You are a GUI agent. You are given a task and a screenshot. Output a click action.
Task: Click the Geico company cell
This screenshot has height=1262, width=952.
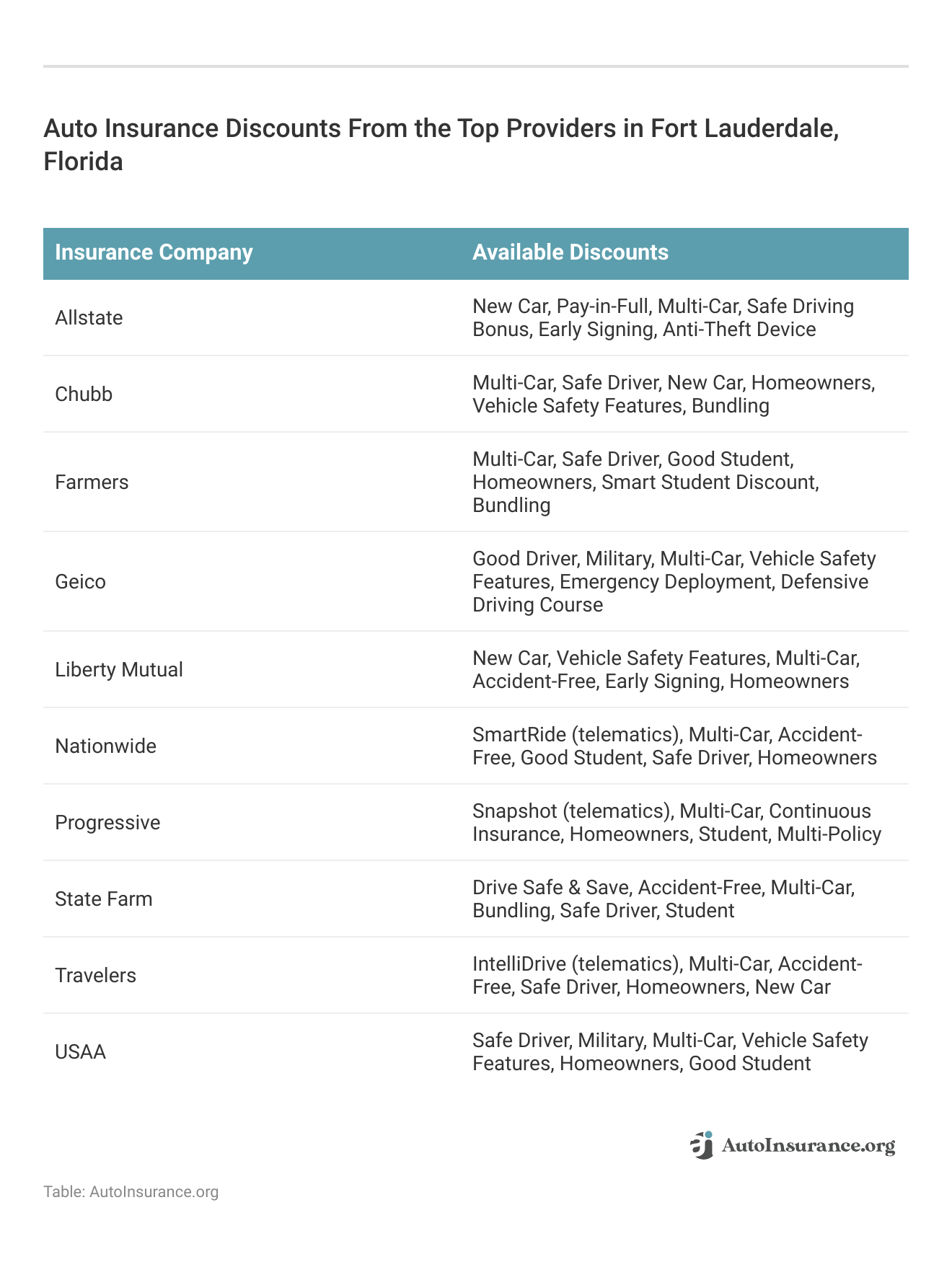click(80, 582)
